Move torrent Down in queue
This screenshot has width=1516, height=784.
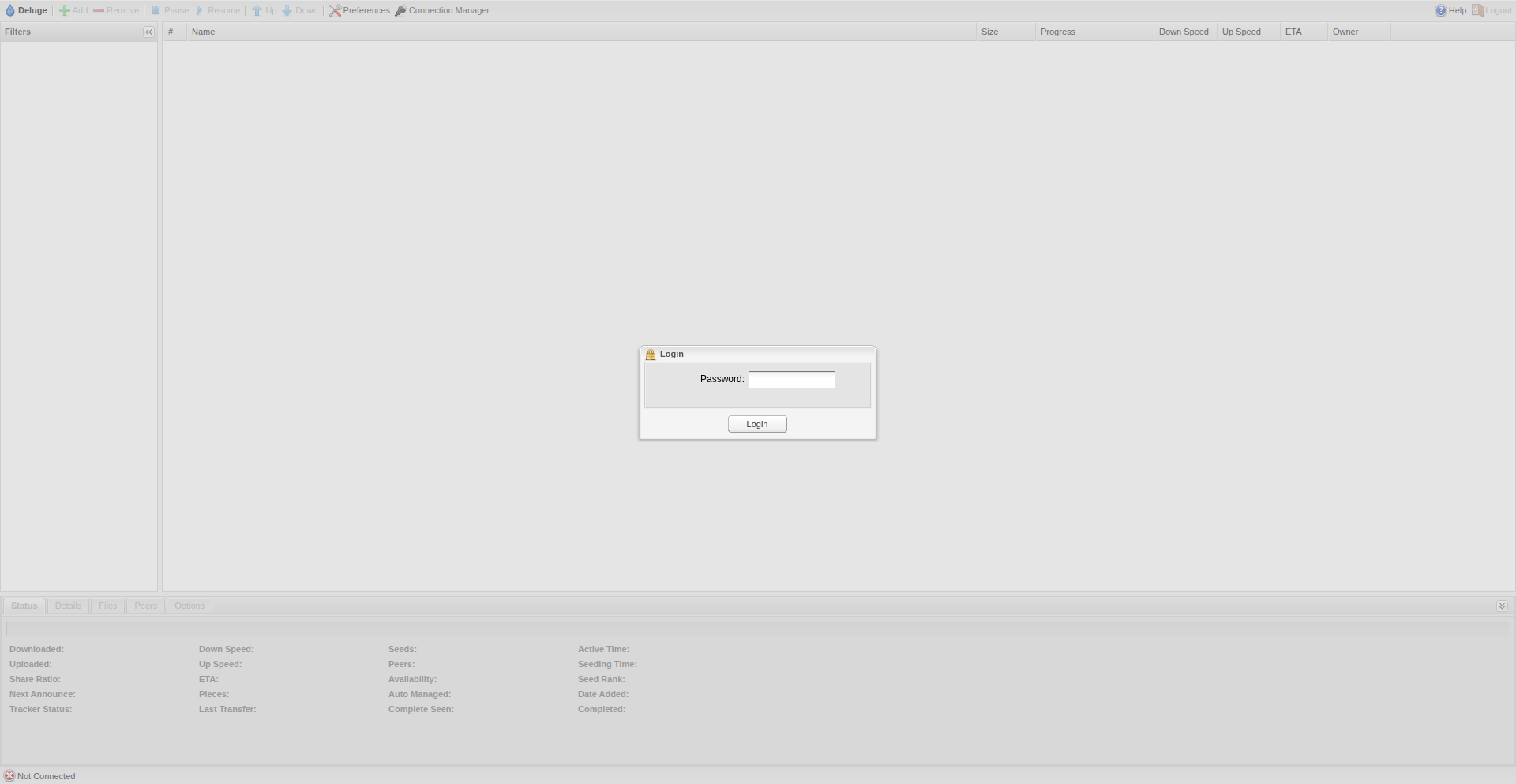(299, 10)
